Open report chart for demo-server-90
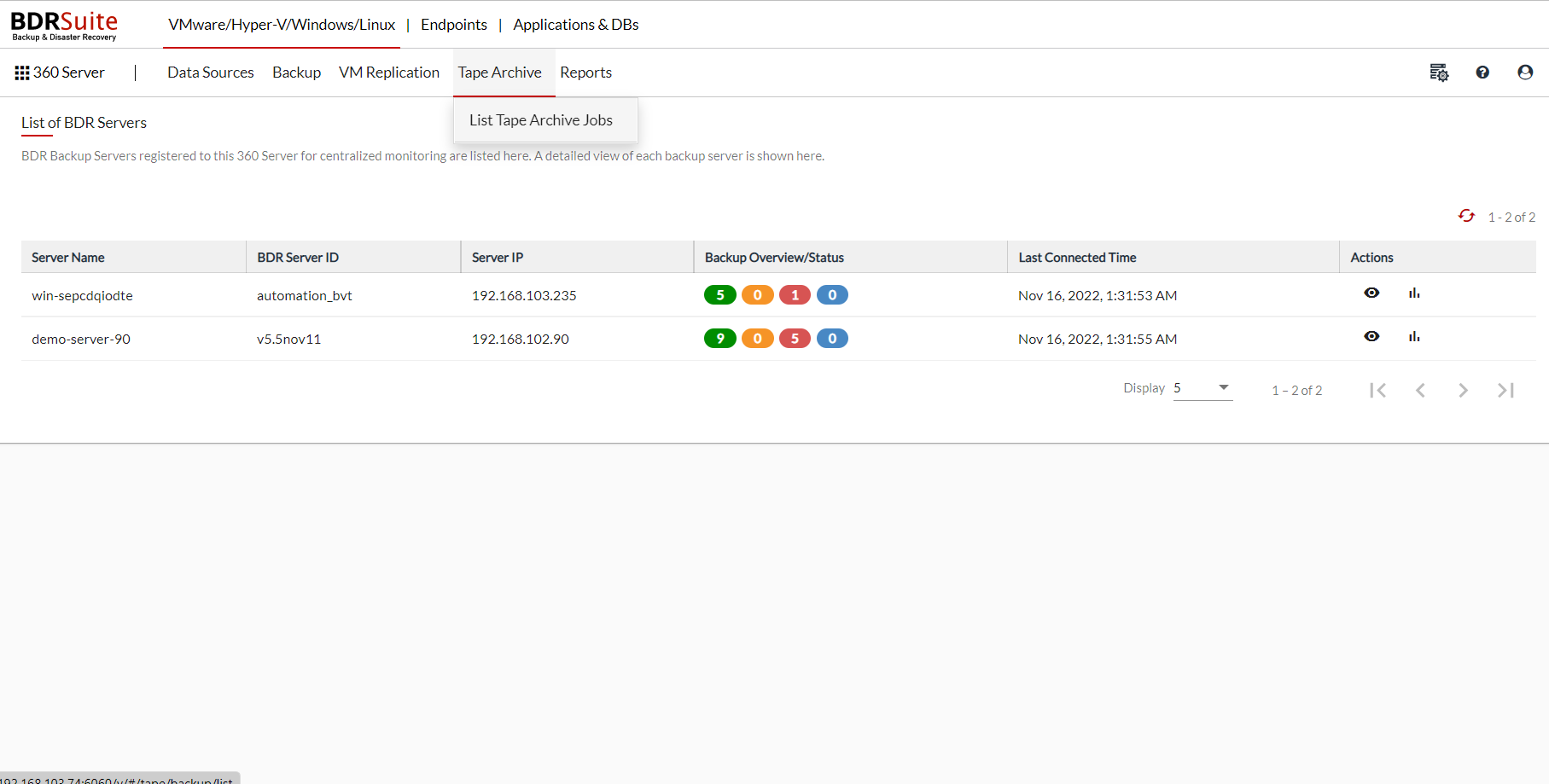Viewport: 1549px width, 784px height. 1414,336
